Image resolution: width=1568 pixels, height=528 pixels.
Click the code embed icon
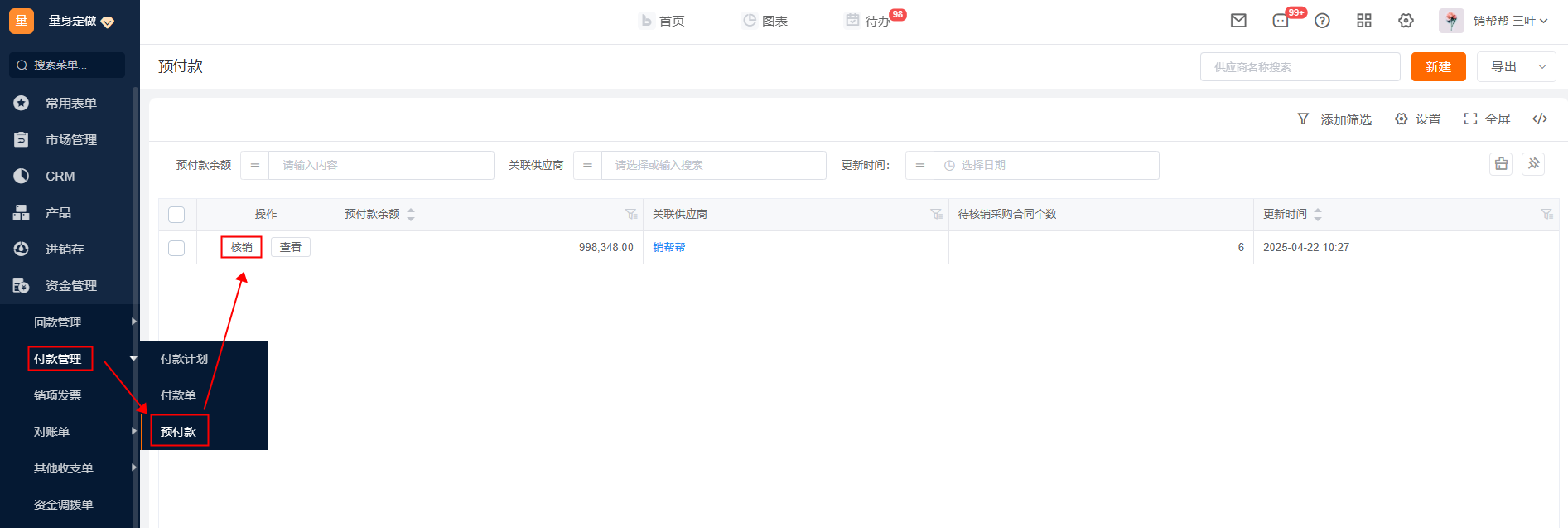1540,119
